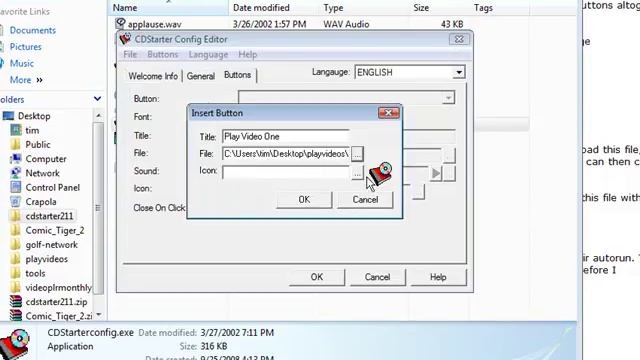Click the empty Icon field in Insert Button
Screen dimensions: 640x360
pyautogui.click(x=286, y=172)
